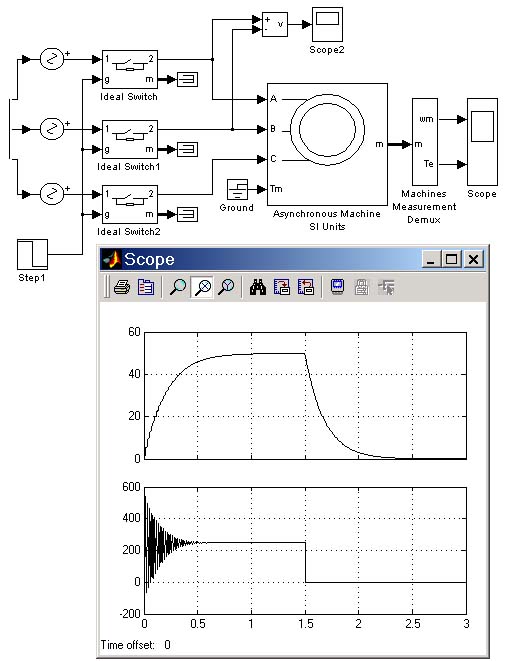Click the Lock axes selection icon
This screenshot has width=505, height=661.
click(361, 288)
